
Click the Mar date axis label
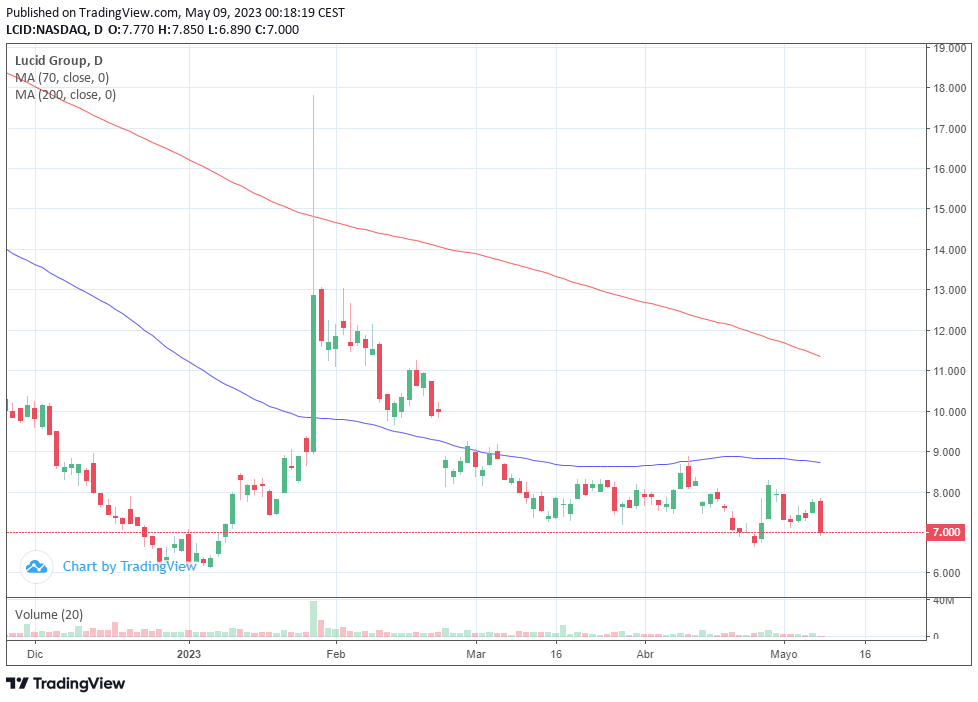[476, 654]
